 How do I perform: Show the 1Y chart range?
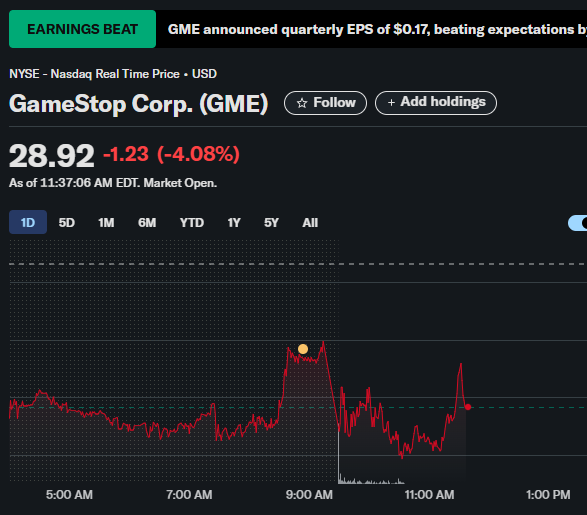point(234,223)
